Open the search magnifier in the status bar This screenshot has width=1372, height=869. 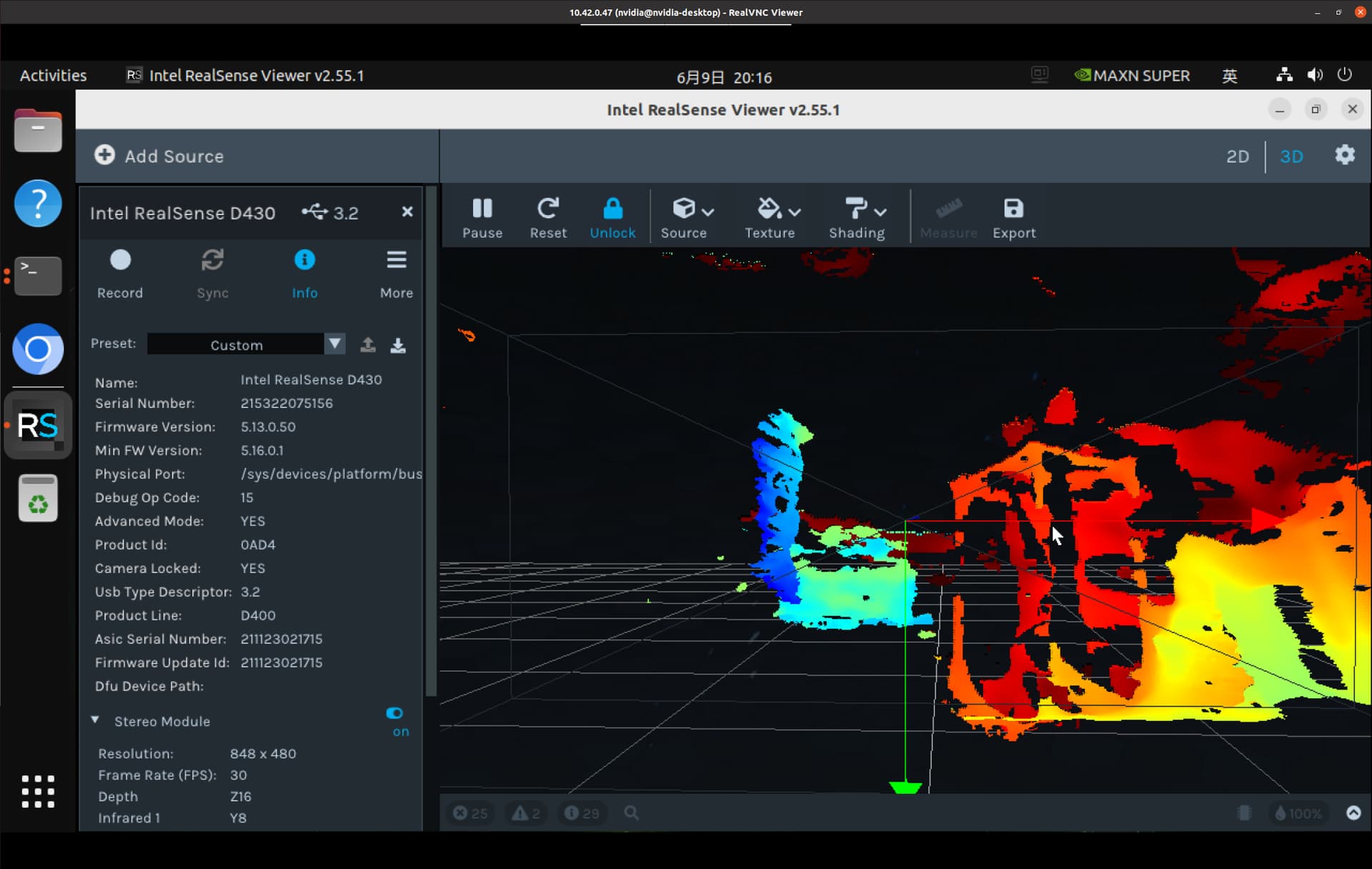pos(632,813)
